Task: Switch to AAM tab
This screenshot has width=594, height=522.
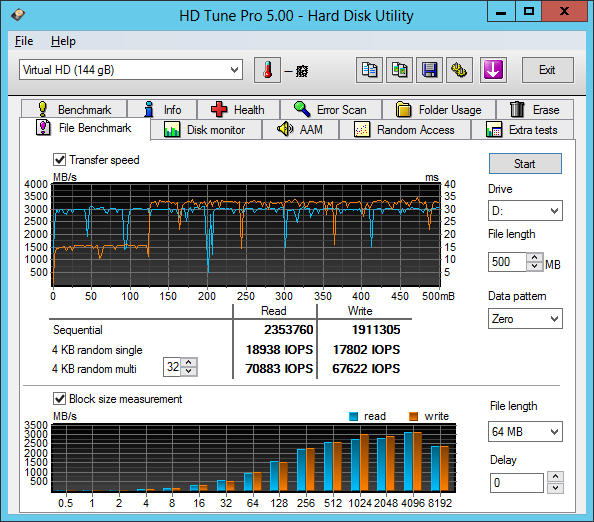Action: pyautogui.click(x=300, y=130)
